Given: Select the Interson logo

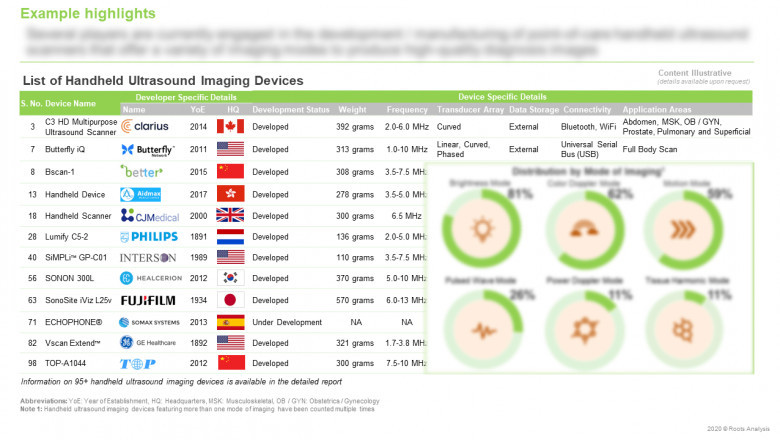Looking at the screenshot, I should pyautogui.click(x=148, y=258).
